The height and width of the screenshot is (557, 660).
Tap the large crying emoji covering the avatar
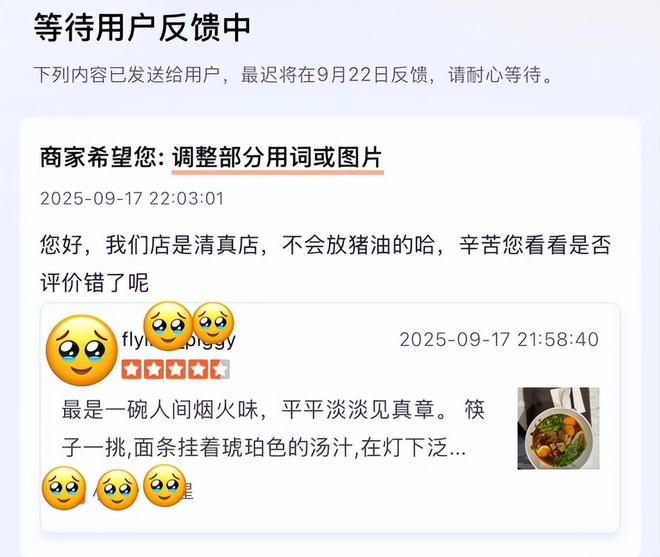82,350
